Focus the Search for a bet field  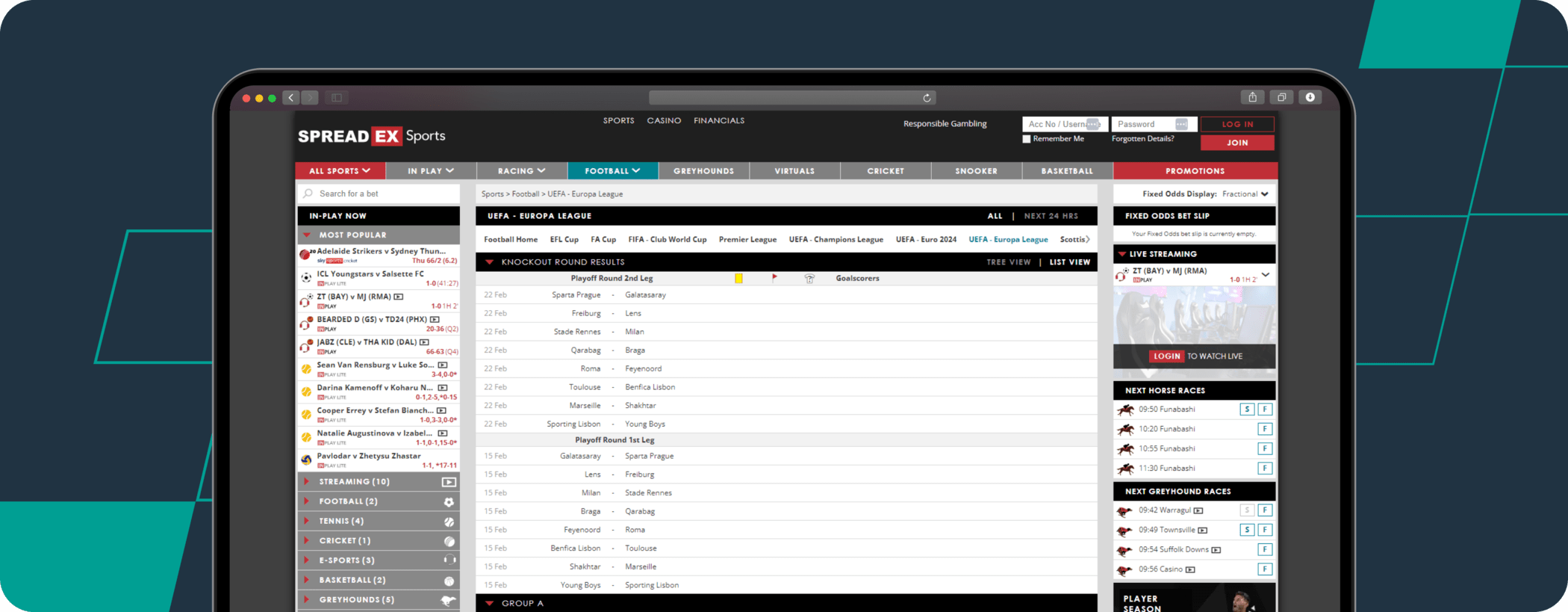(379, 194)
